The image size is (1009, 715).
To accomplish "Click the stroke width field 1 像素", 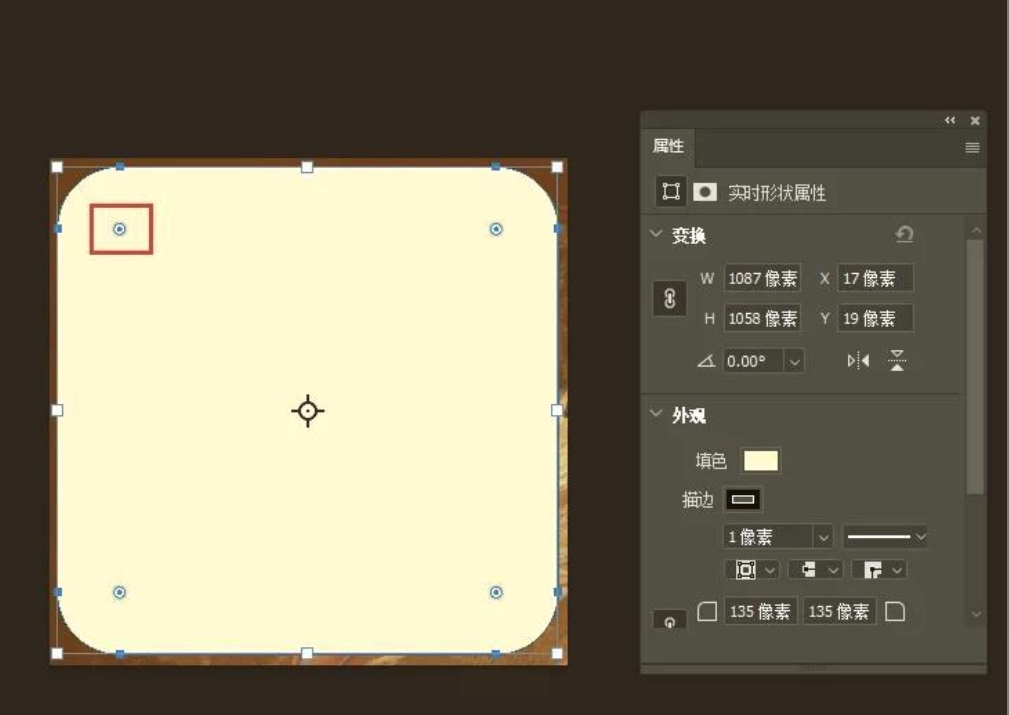I will pyautogui.click(x=768, y=537).
